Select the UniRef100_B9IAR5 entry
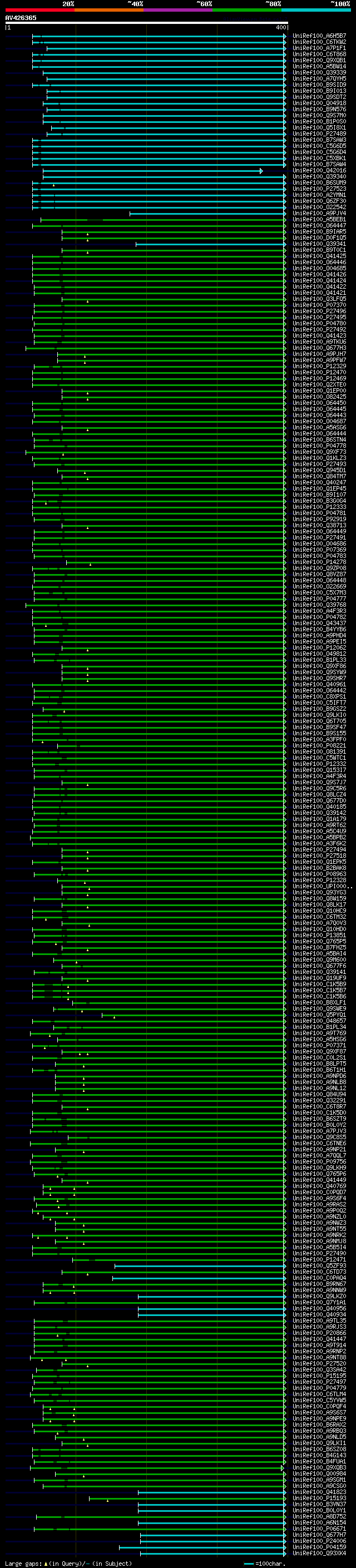Screen dimensions: 356x1568 pyautogui.click(x=319, y=231)
